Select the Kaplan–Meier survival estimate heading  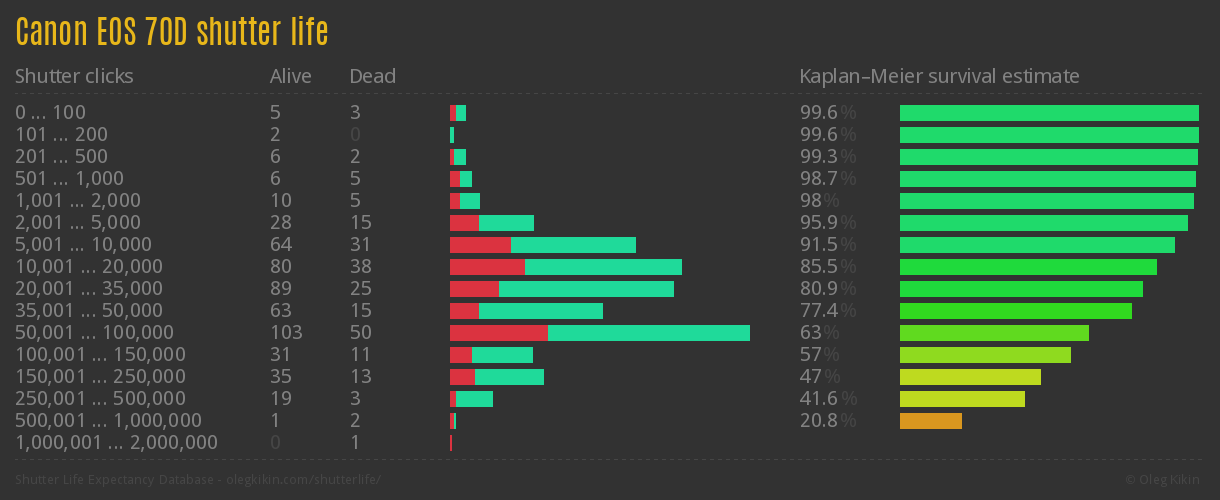coord(939,76)
